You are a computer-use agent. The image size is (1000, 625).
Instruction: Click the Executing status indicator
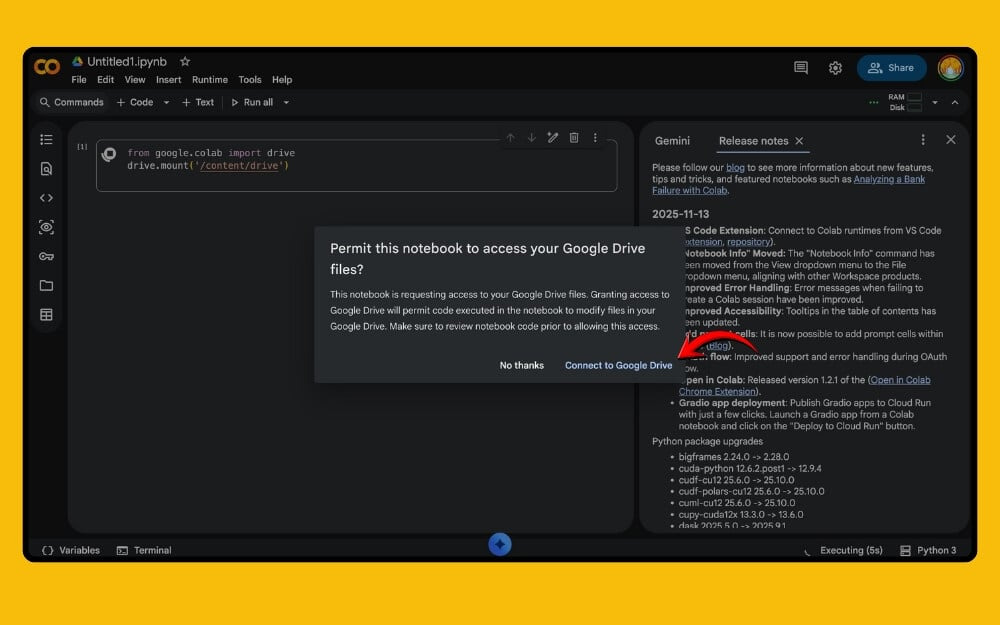point(843,550)
